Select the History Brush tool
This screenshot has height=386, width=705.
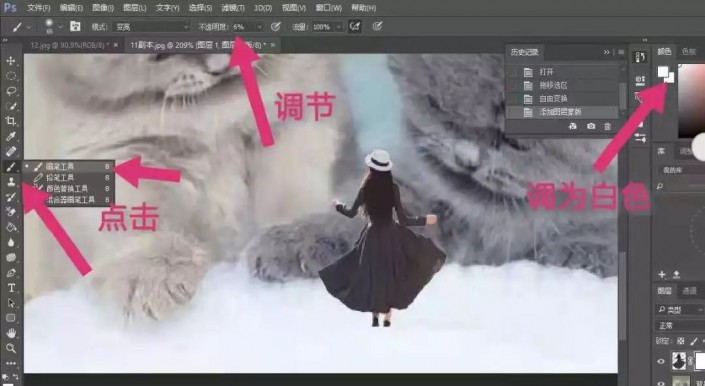(11, 197)
